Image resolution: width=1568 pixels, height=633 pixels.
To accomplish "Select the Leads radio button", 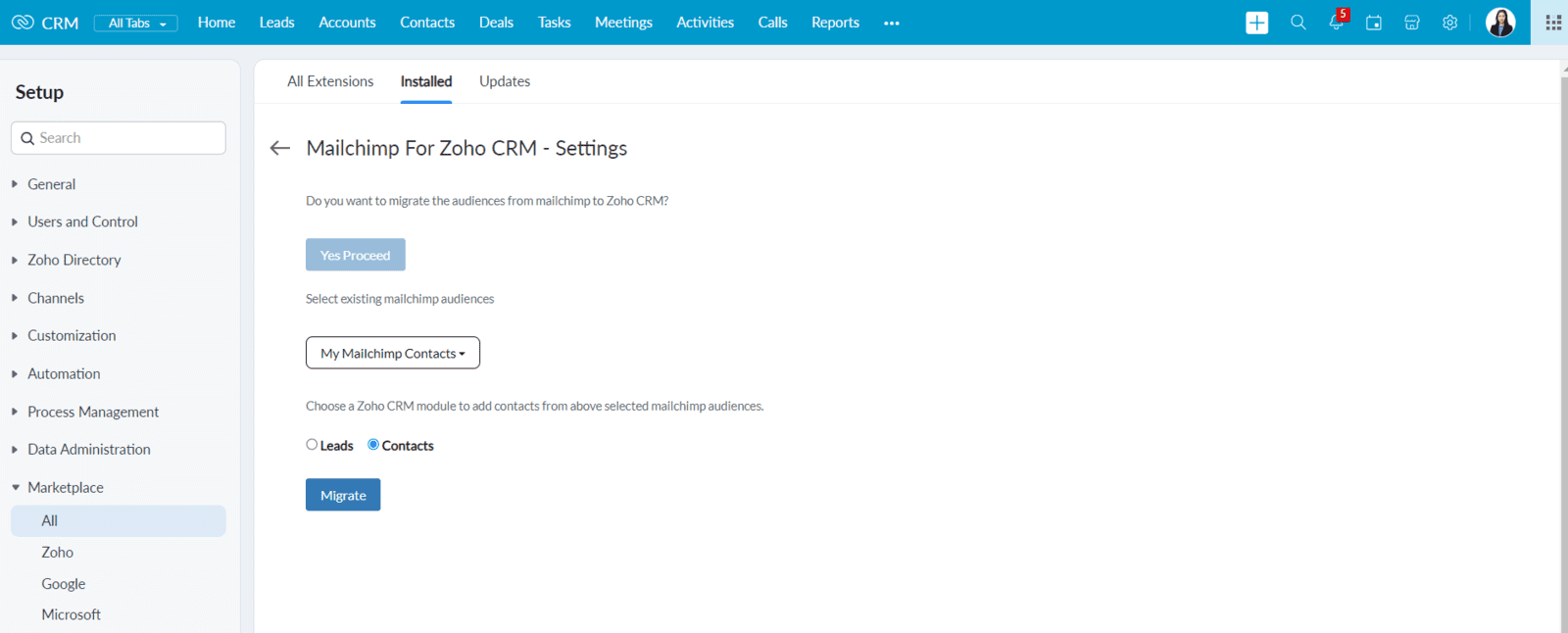I will tap(312, 445).
